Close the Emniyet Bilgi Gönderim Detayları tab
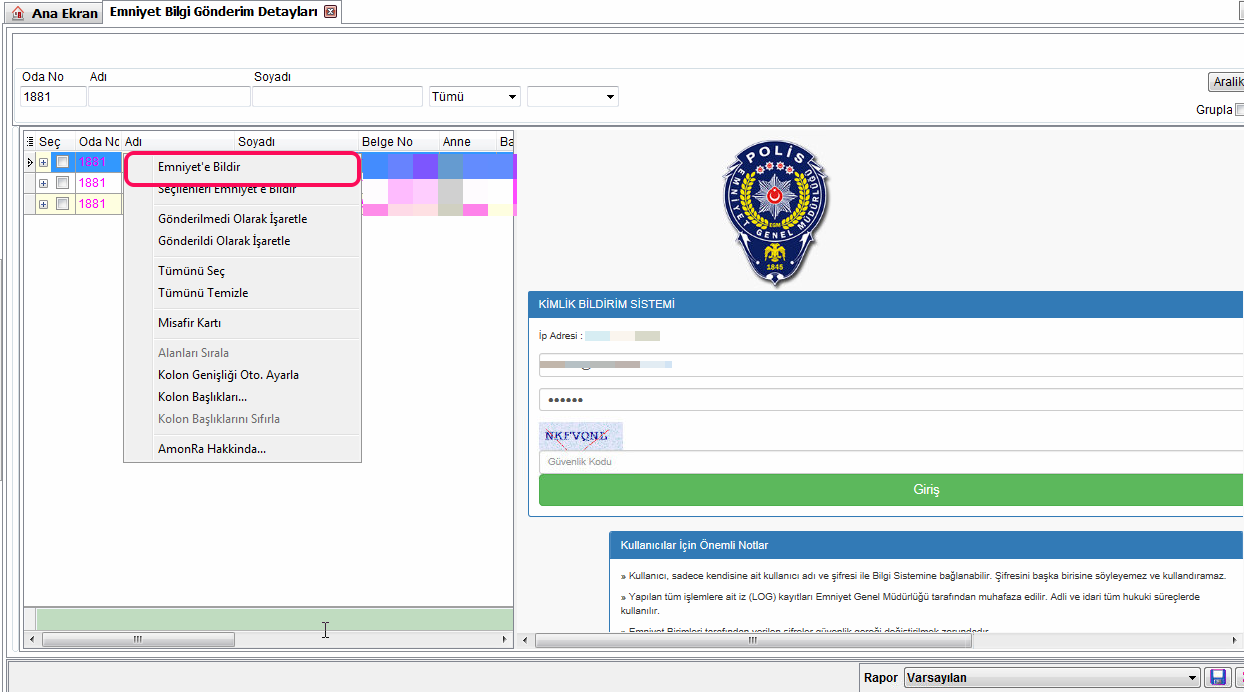This screenshot has height=692, width=1244. point(331,12)
